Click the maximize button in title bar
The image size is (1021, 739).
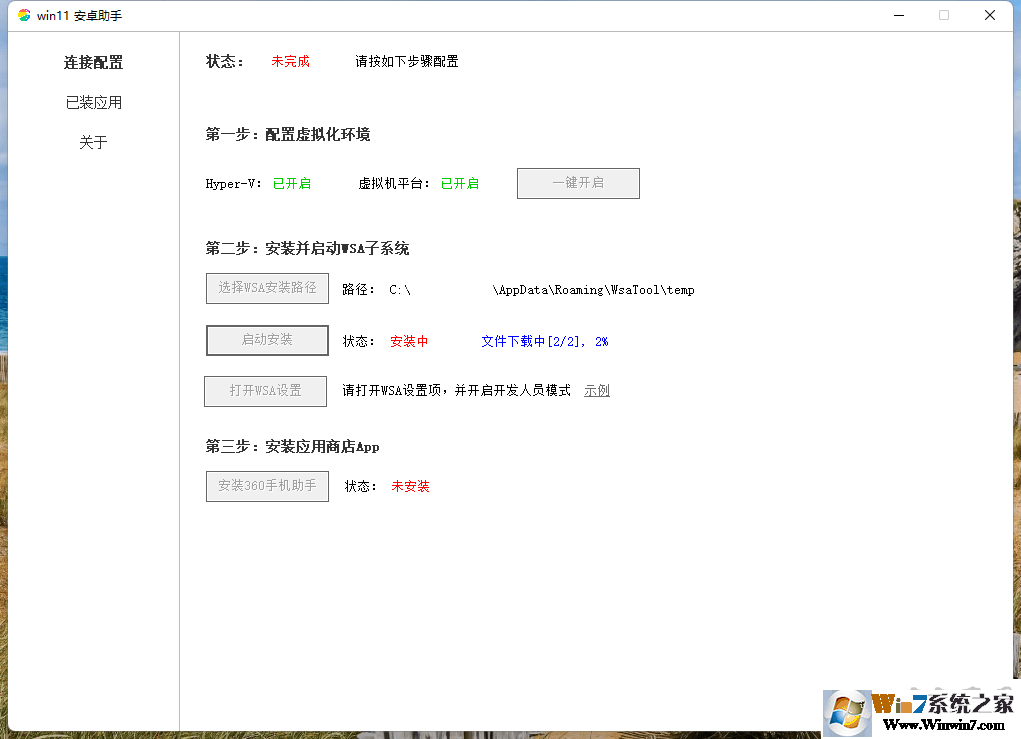pyautogui.click(x=944, y=15)
